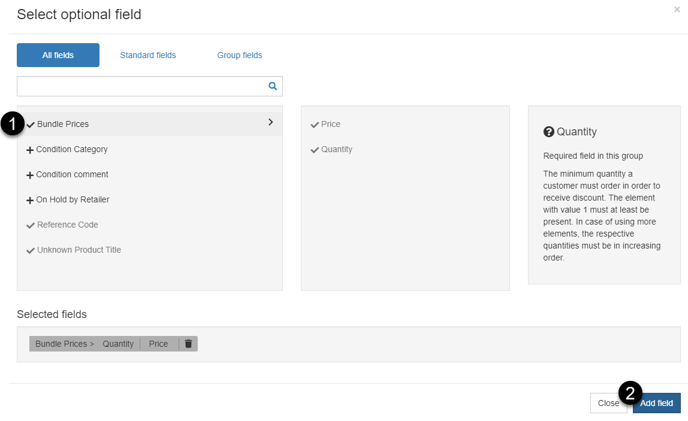This screenshot has width=688, height=421.
Task: Select the On Hold by Retailer field
Action: coord(72,199)
